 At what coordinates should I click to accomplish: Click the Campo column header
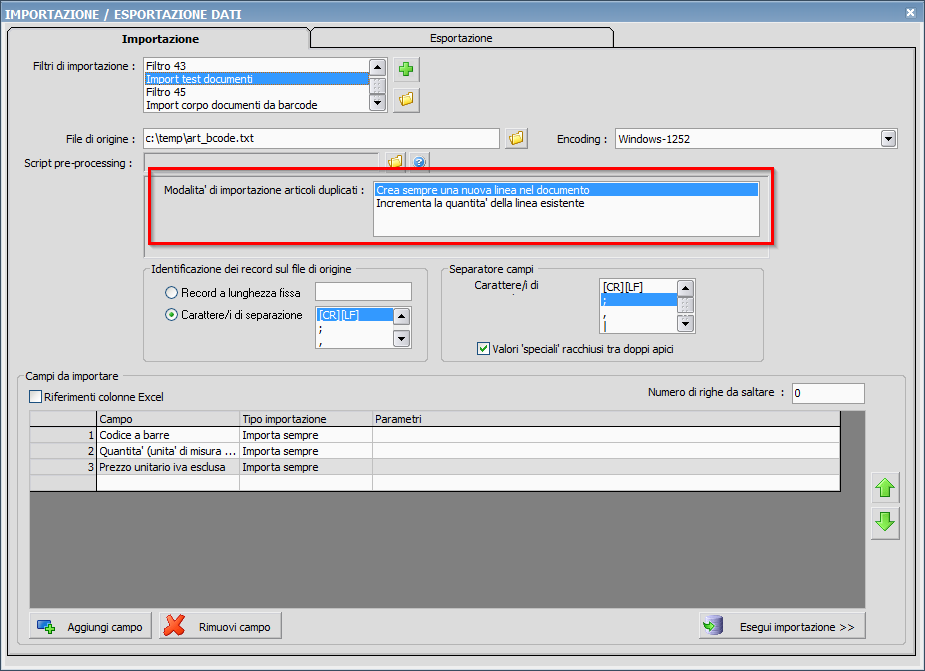point(168,419)
